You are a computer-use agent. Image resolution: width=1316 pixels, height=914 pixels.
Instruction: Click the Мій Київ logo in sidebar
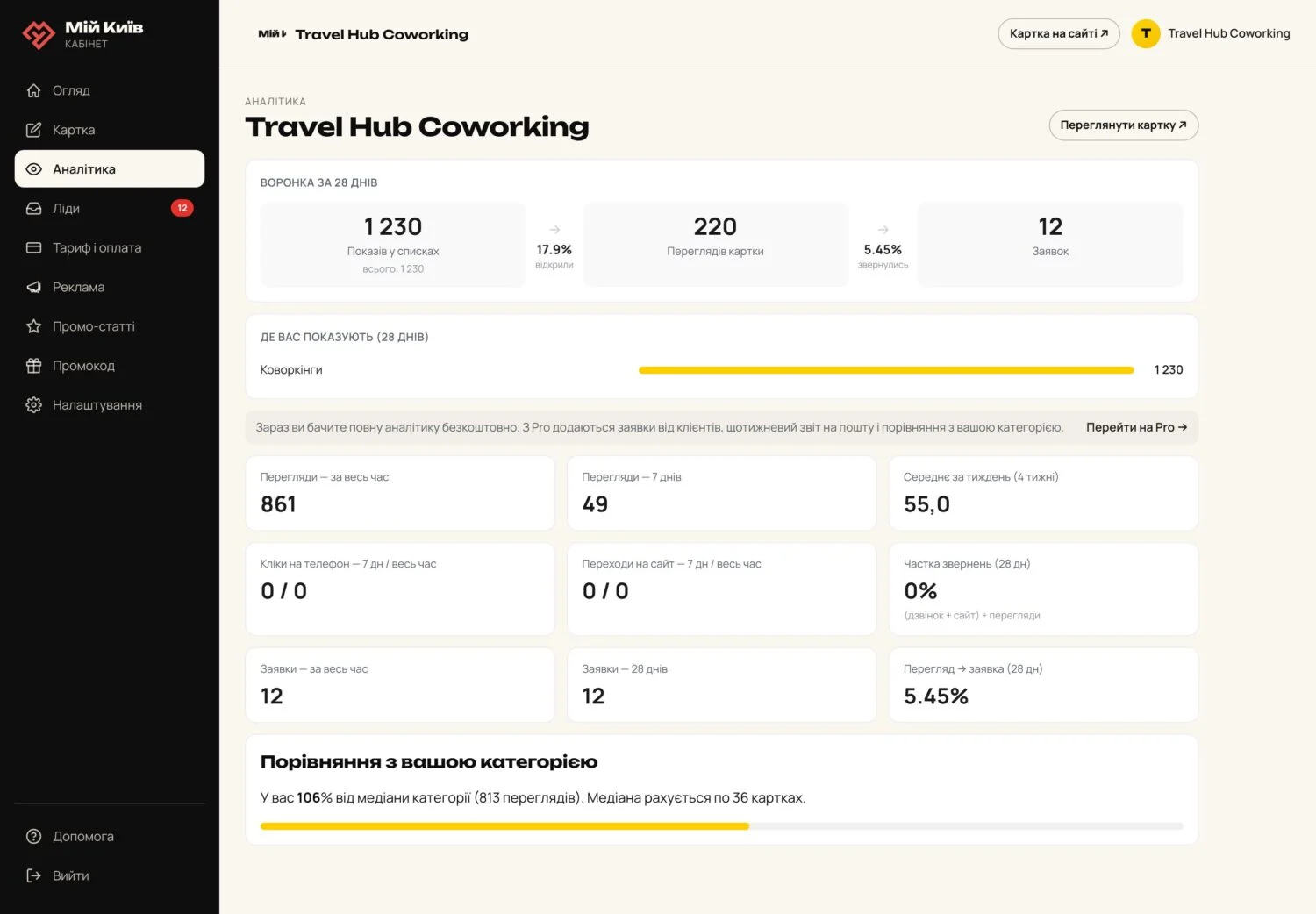coord(82,33)
